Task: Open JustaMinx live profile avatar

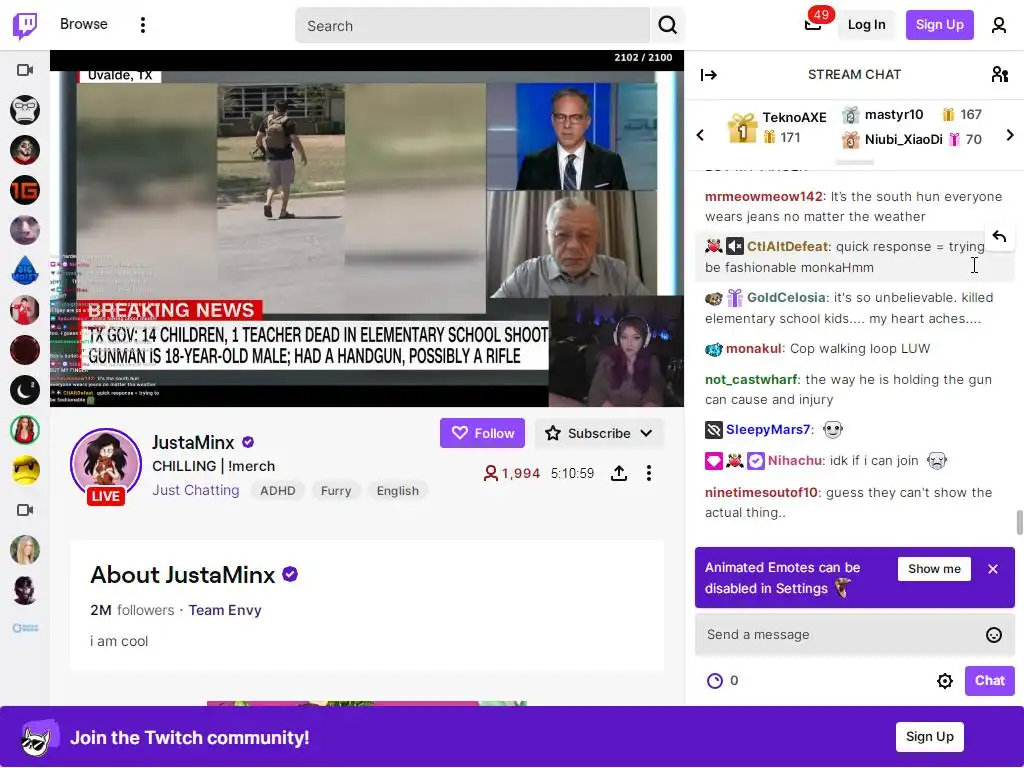Action: click(x=106, y=464)
